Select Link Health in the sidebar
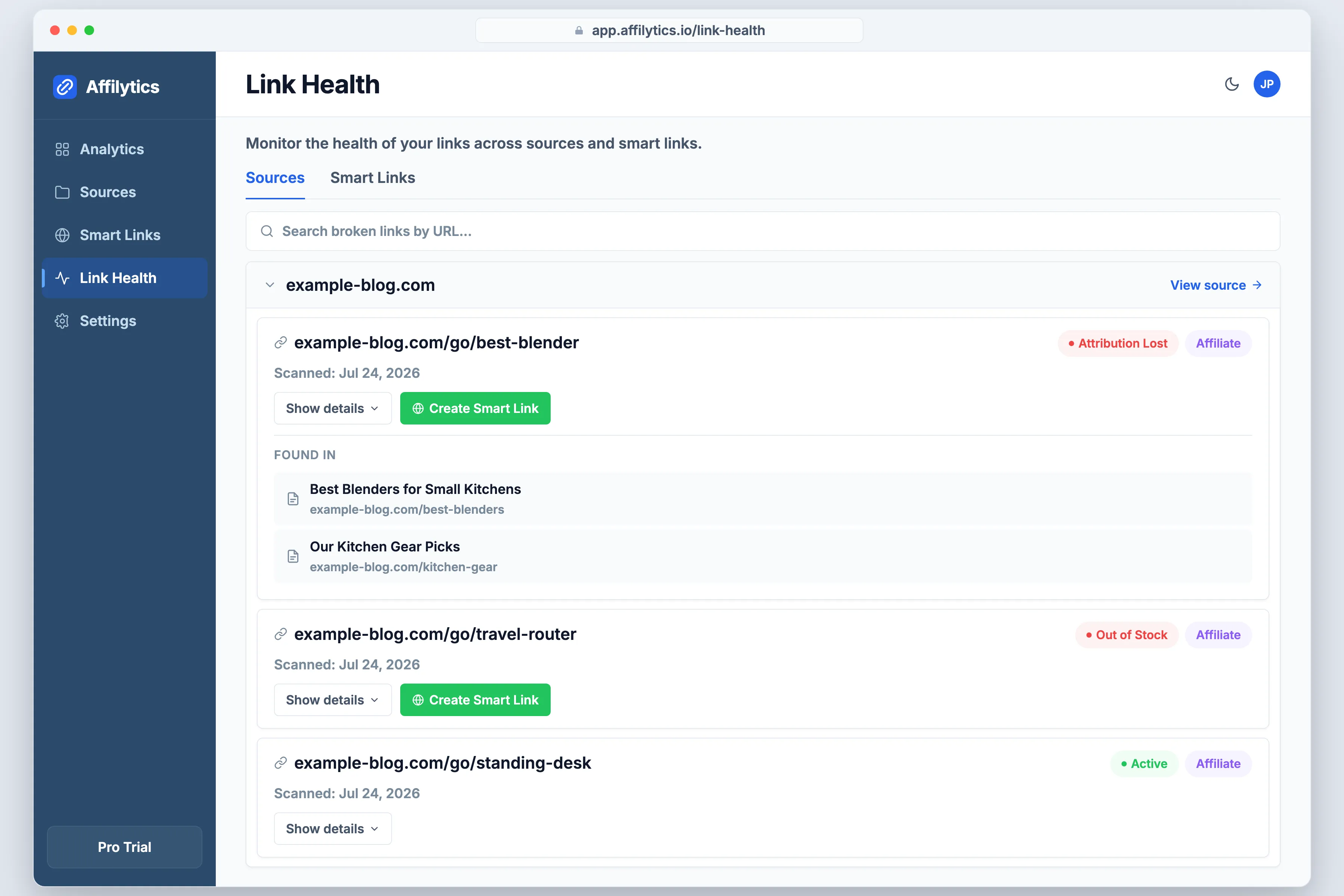Viewport: 1344px width, 896px height. (125, 278)
